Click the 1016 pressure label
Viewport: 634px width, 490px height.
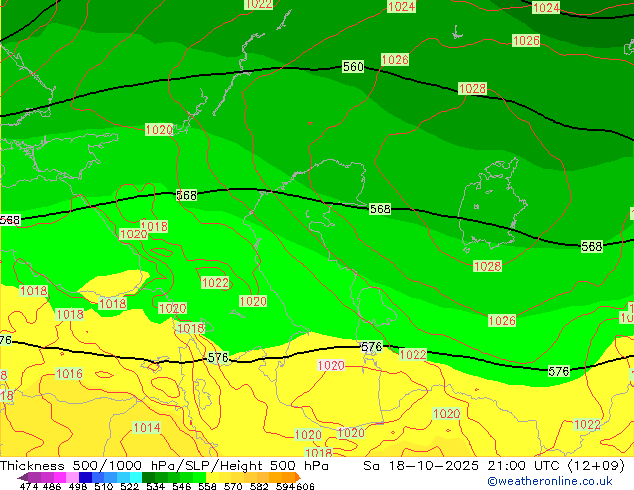[69, 374]
